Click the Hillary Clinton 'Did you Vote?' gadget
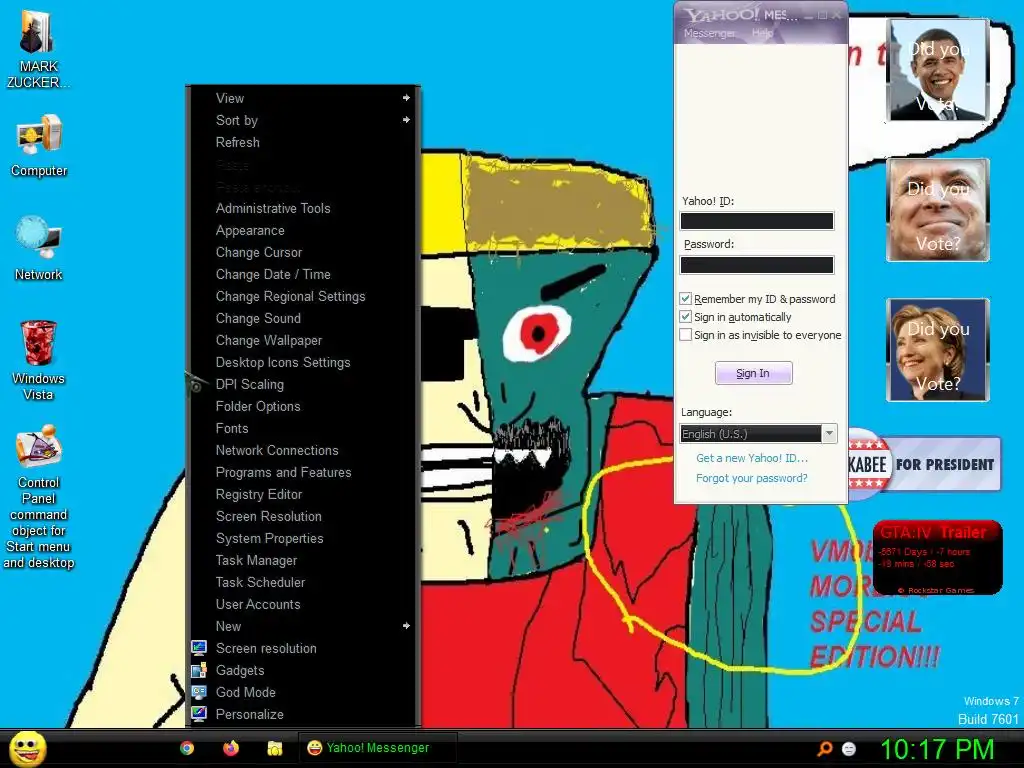The width and height of the screenshot is (1024, 768). pyautogui.click(x=938, y=350)
